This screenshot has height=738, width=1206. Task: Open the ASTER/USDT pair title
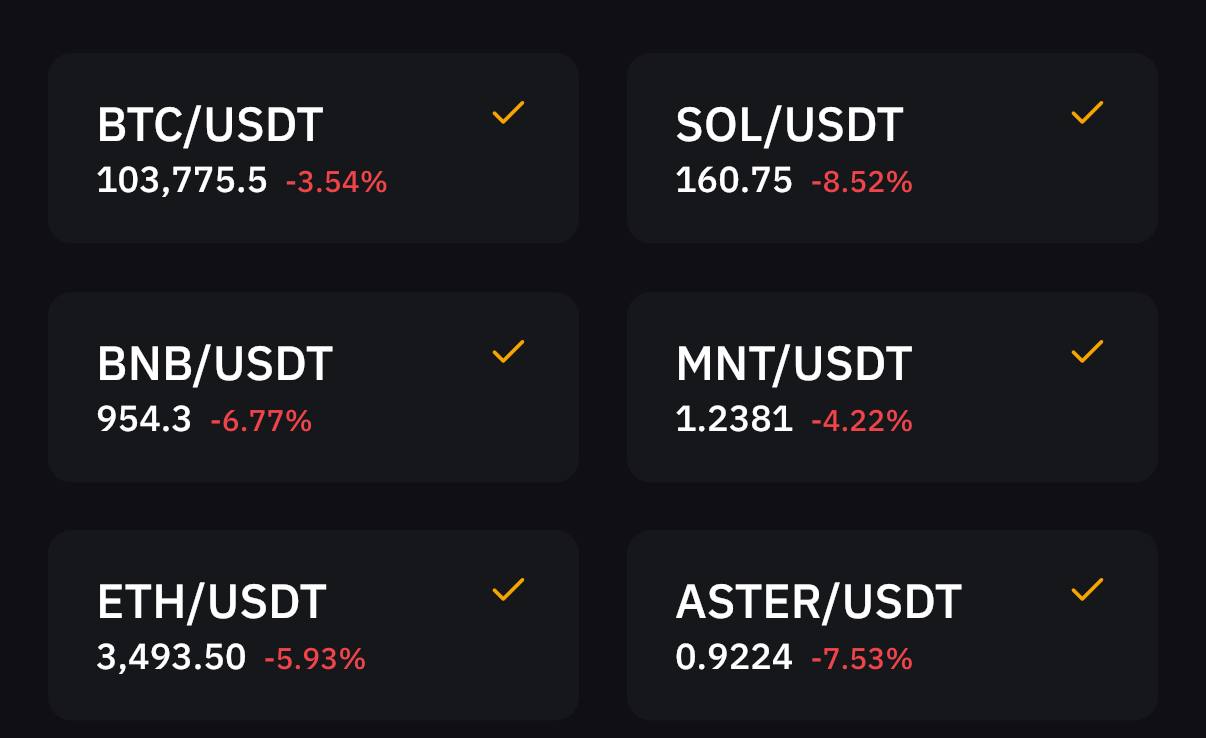819,602
